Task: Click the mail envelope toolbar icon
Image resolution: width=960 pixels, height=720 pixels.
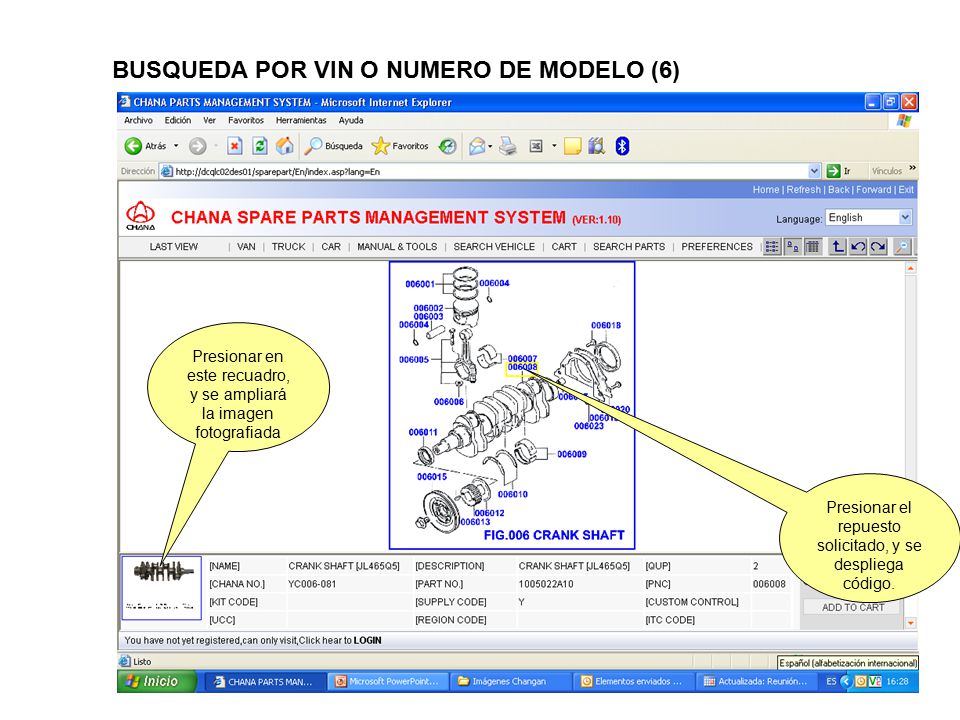Action: (478, 146)
